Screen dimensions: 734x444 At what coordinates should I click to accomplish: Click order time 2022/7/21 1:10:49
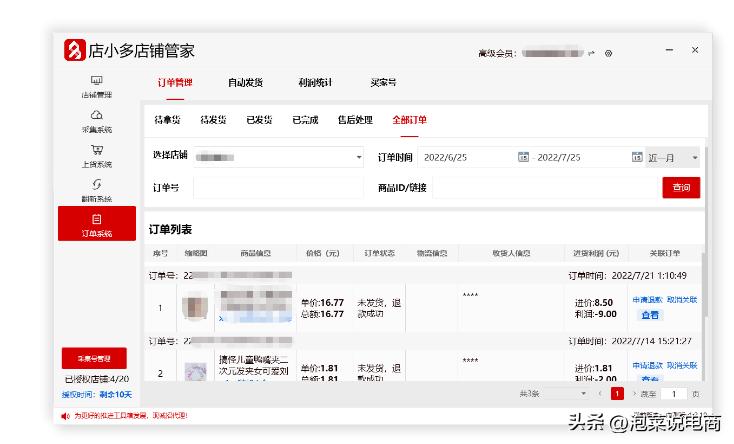point(649,275)
